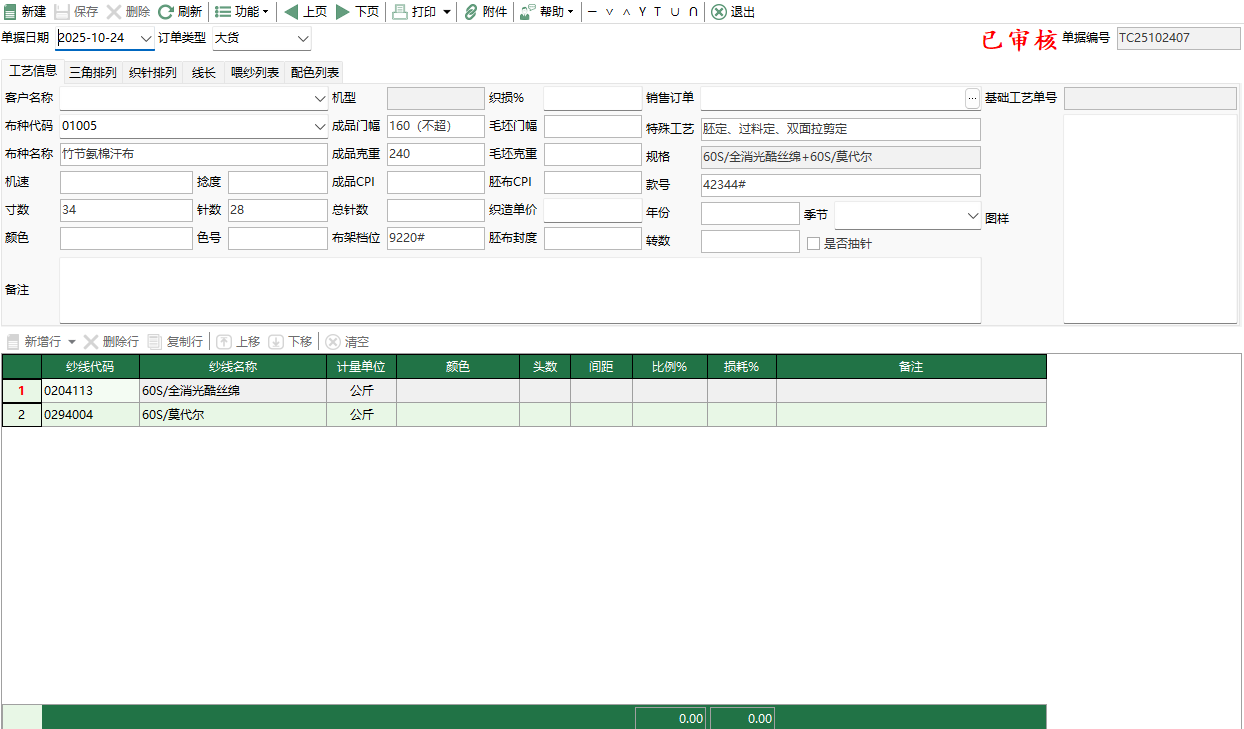Expand the 季节 season dropdown

tap(973, 216)
